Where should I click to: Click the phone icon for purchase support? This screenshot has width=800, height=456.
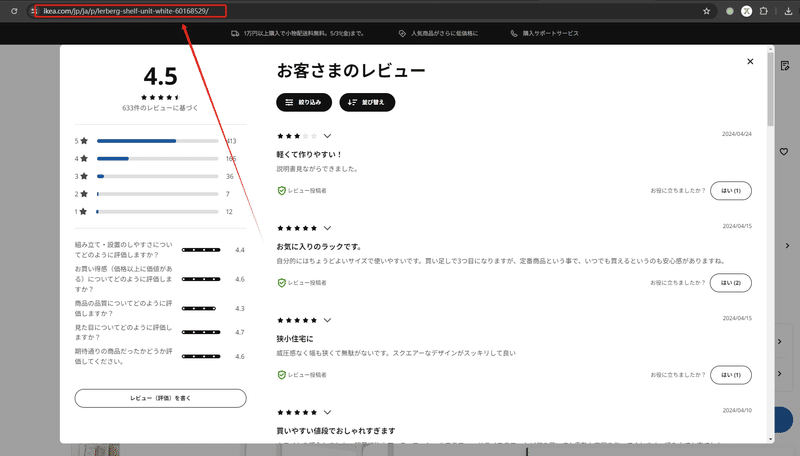click(x=514, y=33)
